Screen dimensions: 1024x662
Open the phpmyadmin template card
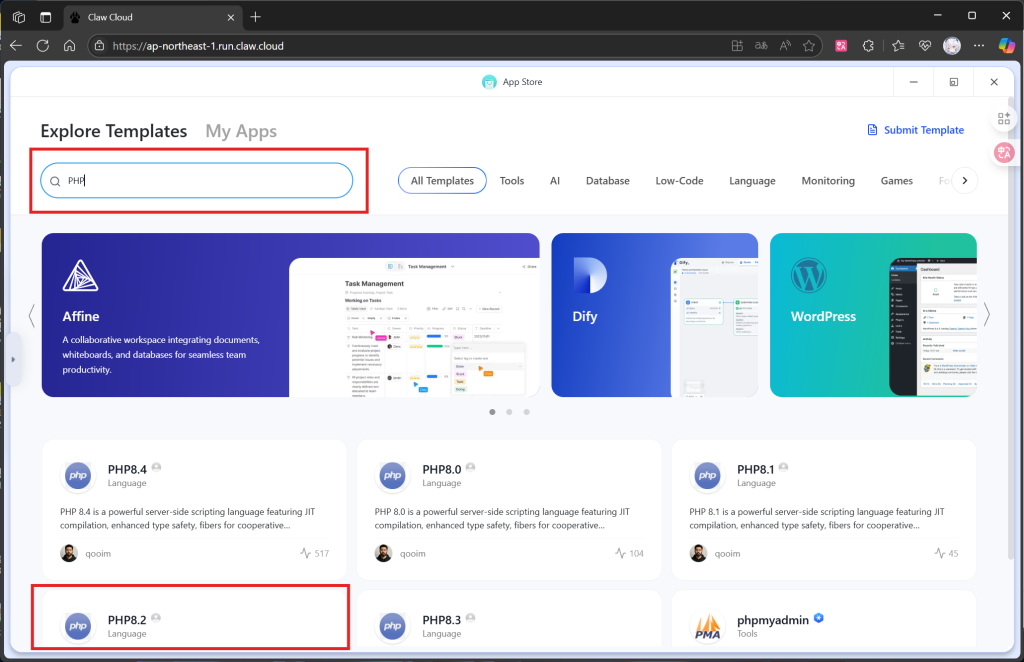pyautogui.click(x=824, y=620)
